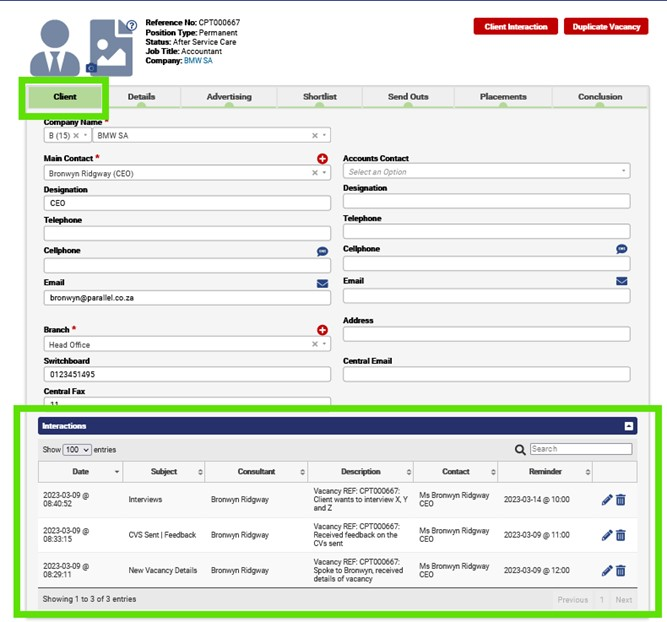Sort interactions by Date column
This screenshot has width=667, height=622.
pos(80,472)
